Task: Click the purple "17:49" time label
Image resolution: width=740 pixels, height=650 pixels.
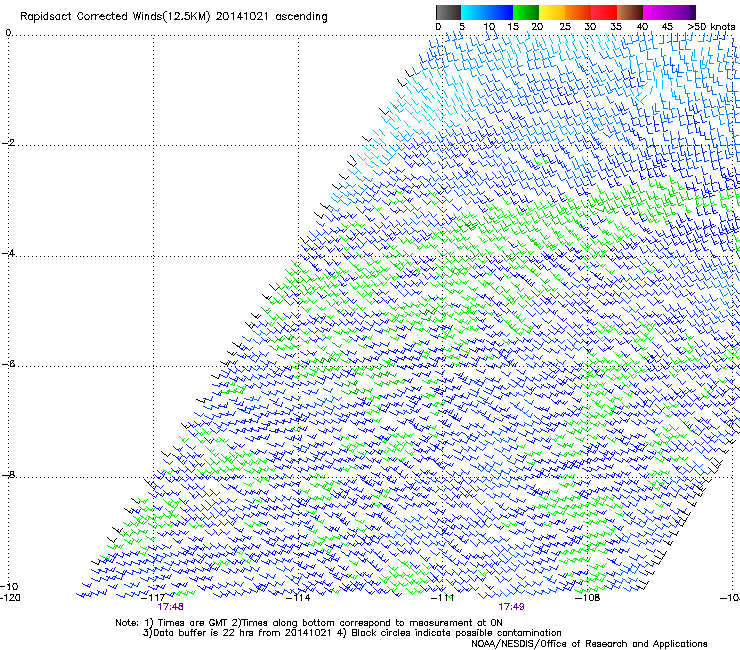Action: (x=512, y=607)
